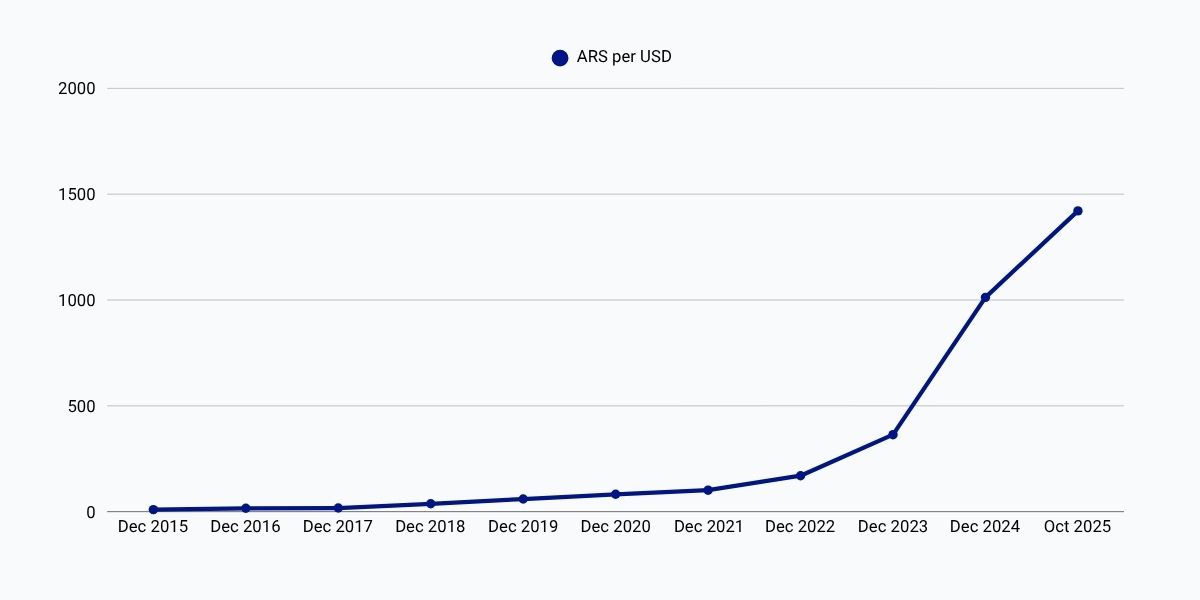Click the Dec 2016 x-axis label

click(245, 527)
